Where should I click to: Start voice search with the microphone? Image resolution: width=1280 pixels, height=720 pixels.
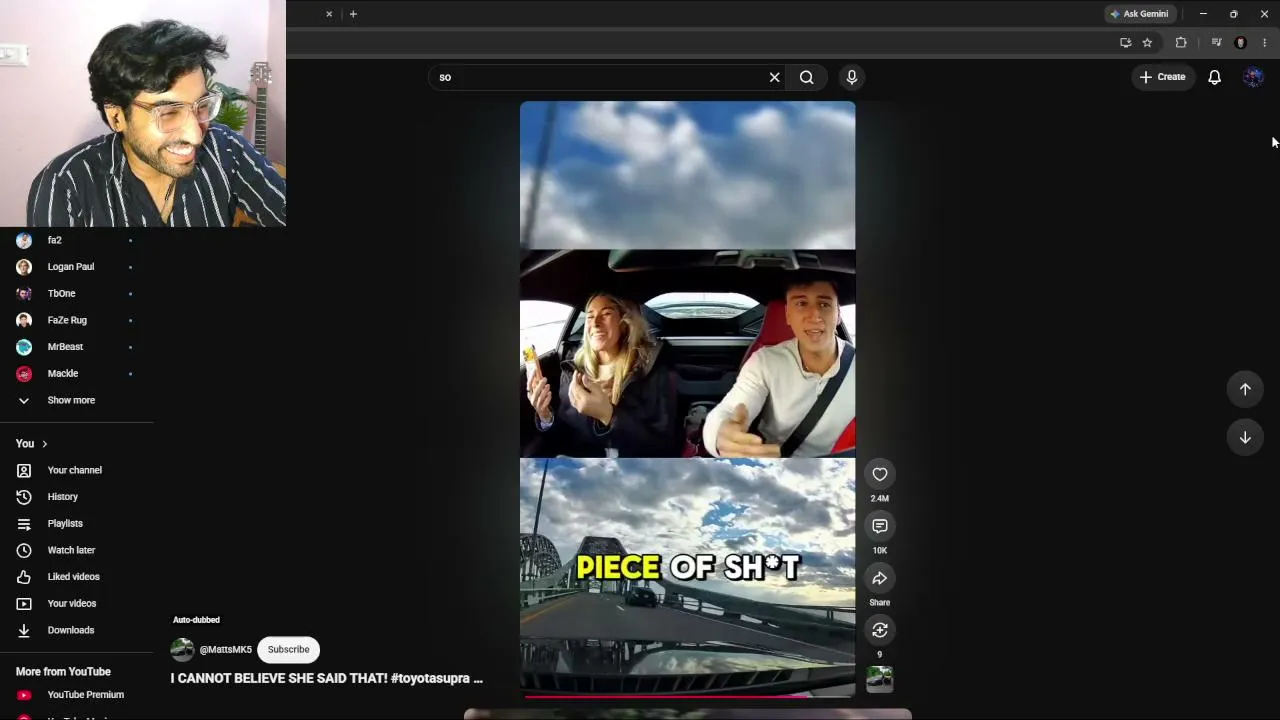852,77
